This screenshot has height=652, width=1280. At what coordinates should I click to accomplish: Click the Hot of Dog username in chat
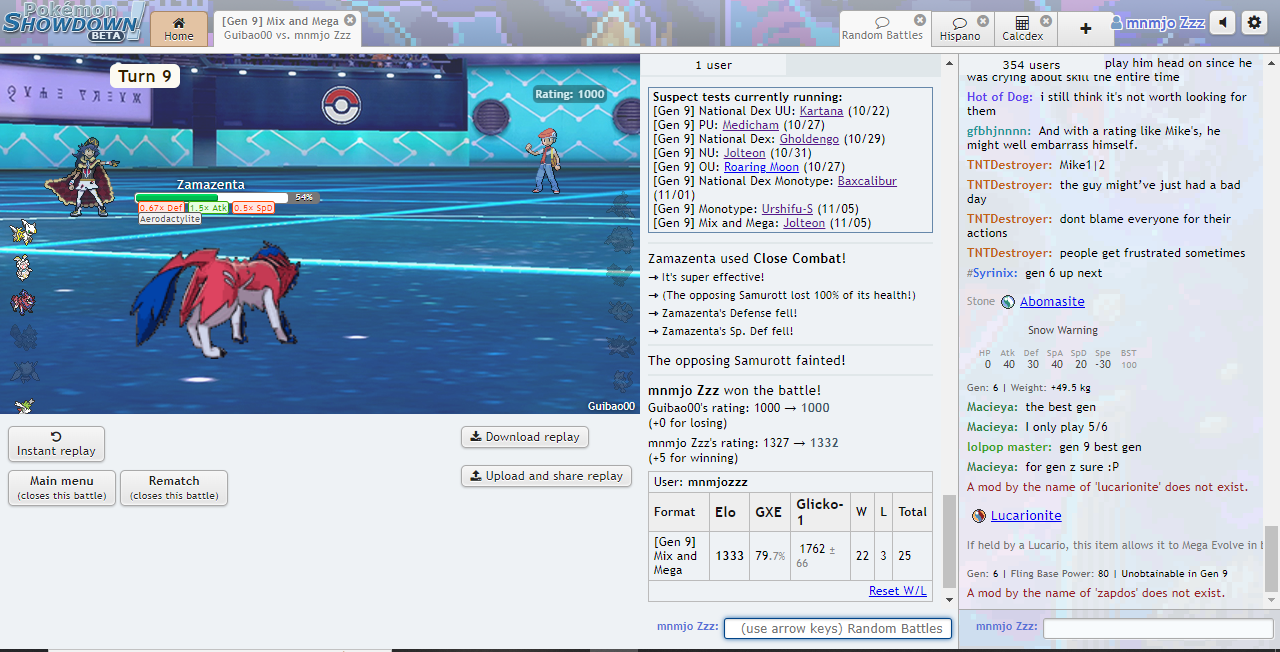point(1000,97)
